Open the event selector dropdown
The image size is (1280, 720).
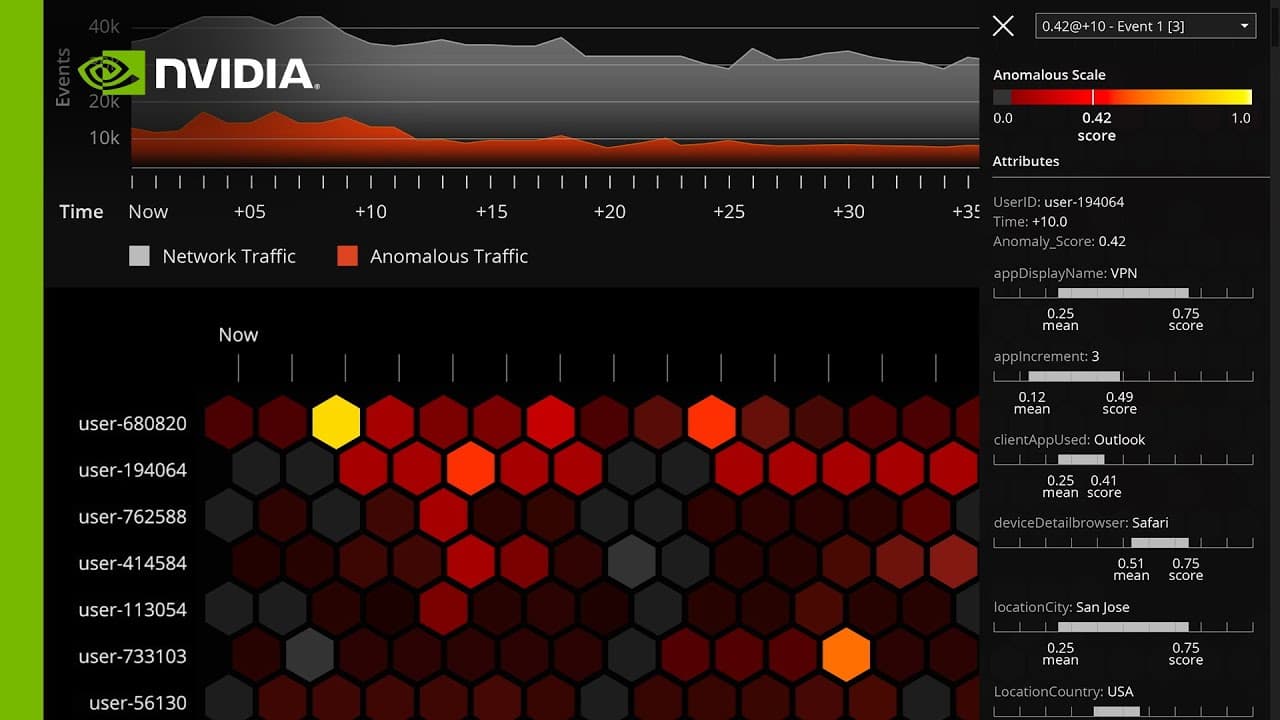(1146, 26)
